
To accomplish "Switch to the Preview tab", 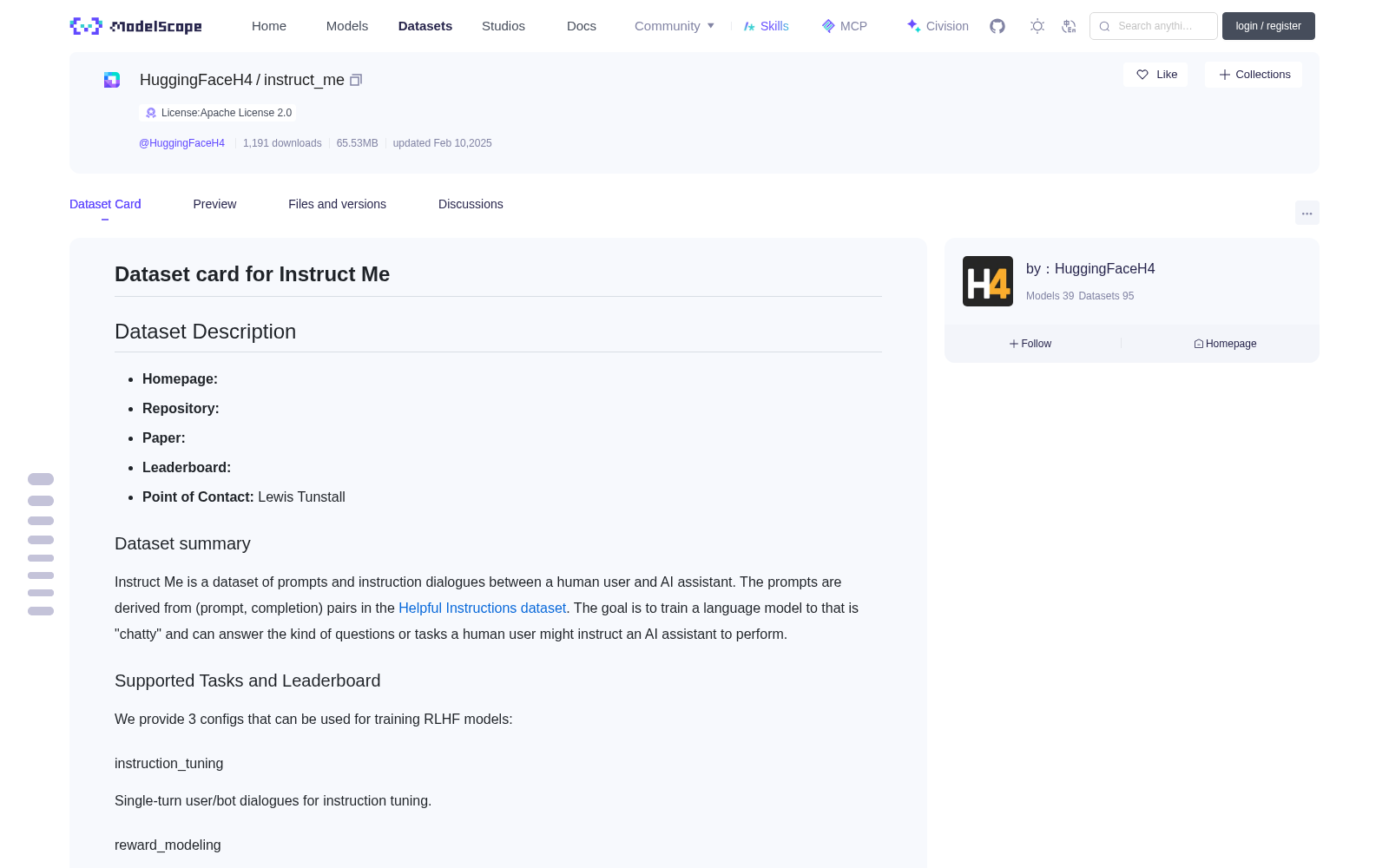I will pyautogui.click(x=214, y=204).
